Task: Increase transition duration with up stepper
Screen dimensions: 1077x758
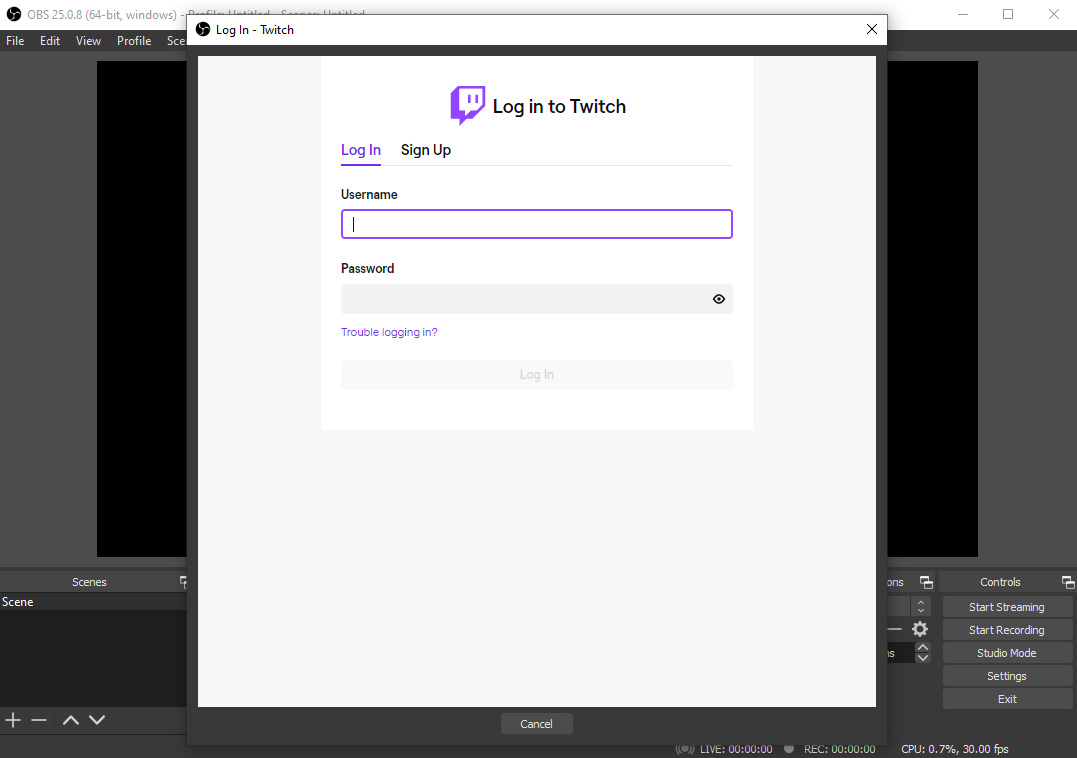Action: tap(923, 647)
